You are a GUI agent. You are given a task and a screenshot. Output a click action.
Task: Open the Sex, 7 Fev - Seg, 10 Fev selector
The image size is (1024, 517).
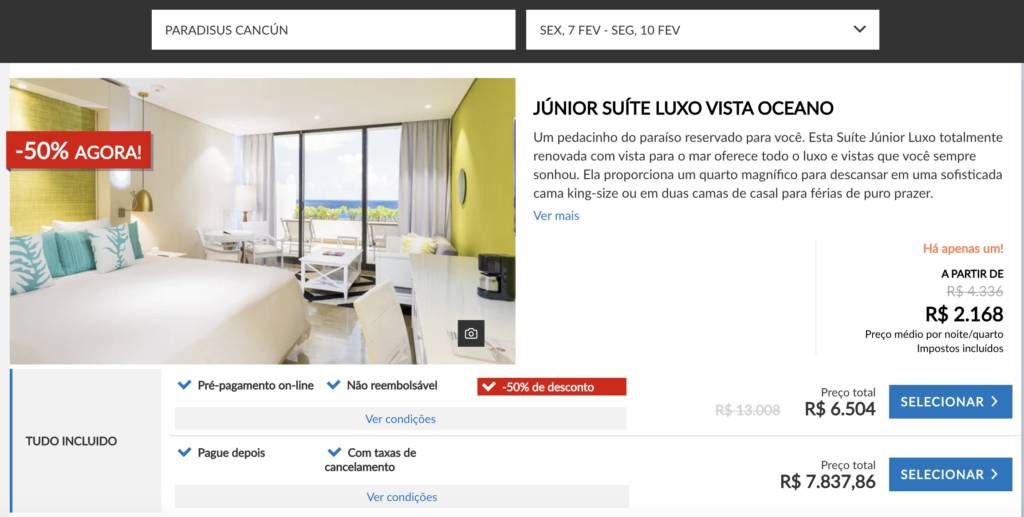(x=703, y=29)
